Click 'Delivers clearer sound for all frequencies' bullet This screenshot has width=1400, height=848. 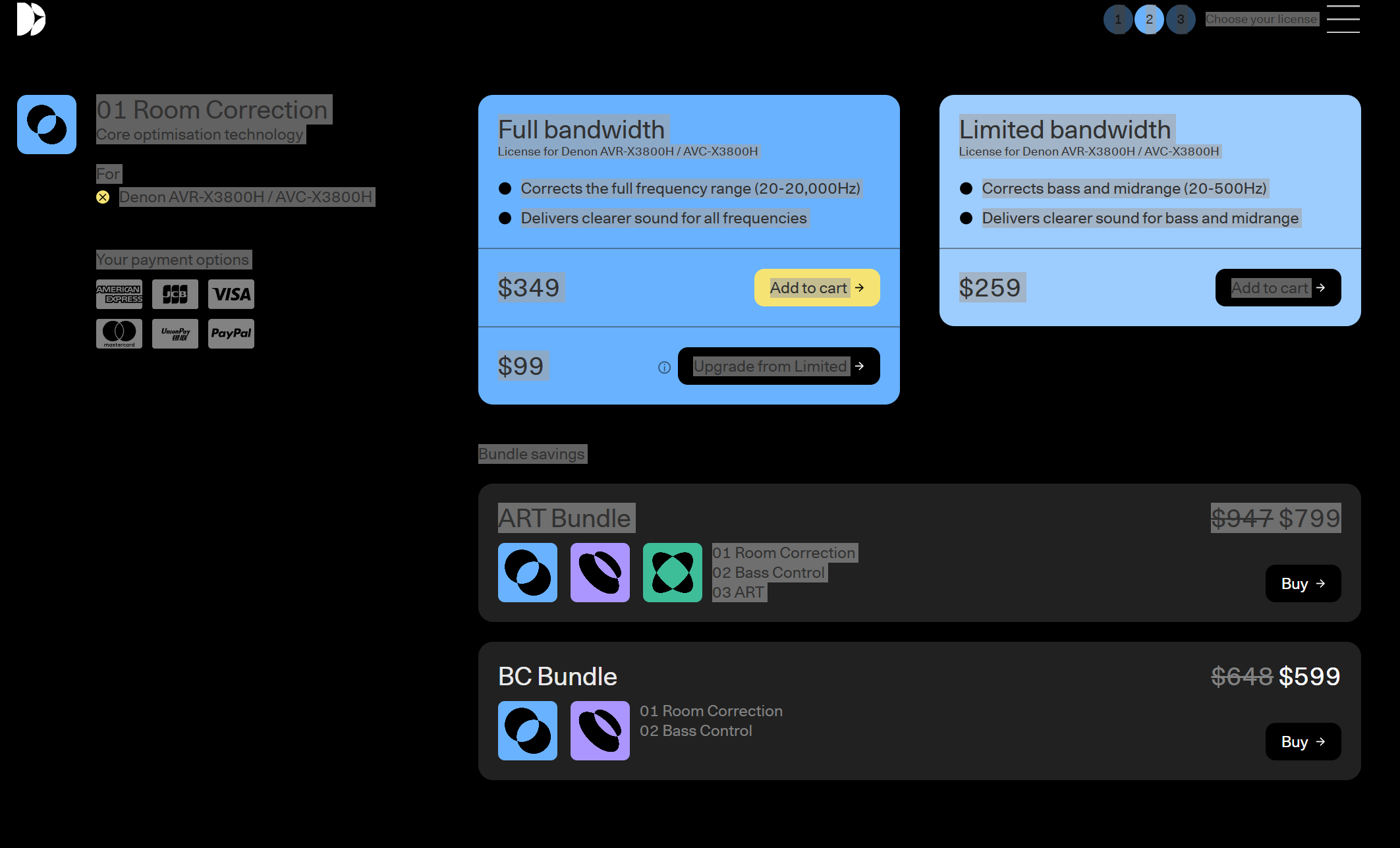(663, 218)
